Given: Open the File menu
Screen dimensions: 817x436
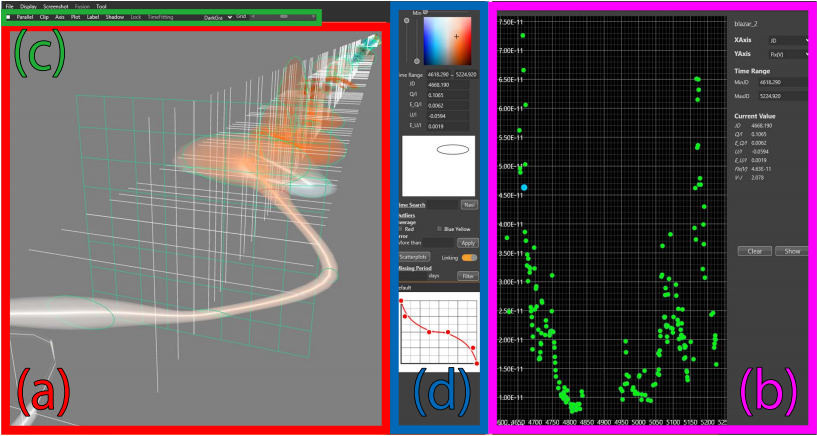Looking at the screenshot, I should point(10,6).
